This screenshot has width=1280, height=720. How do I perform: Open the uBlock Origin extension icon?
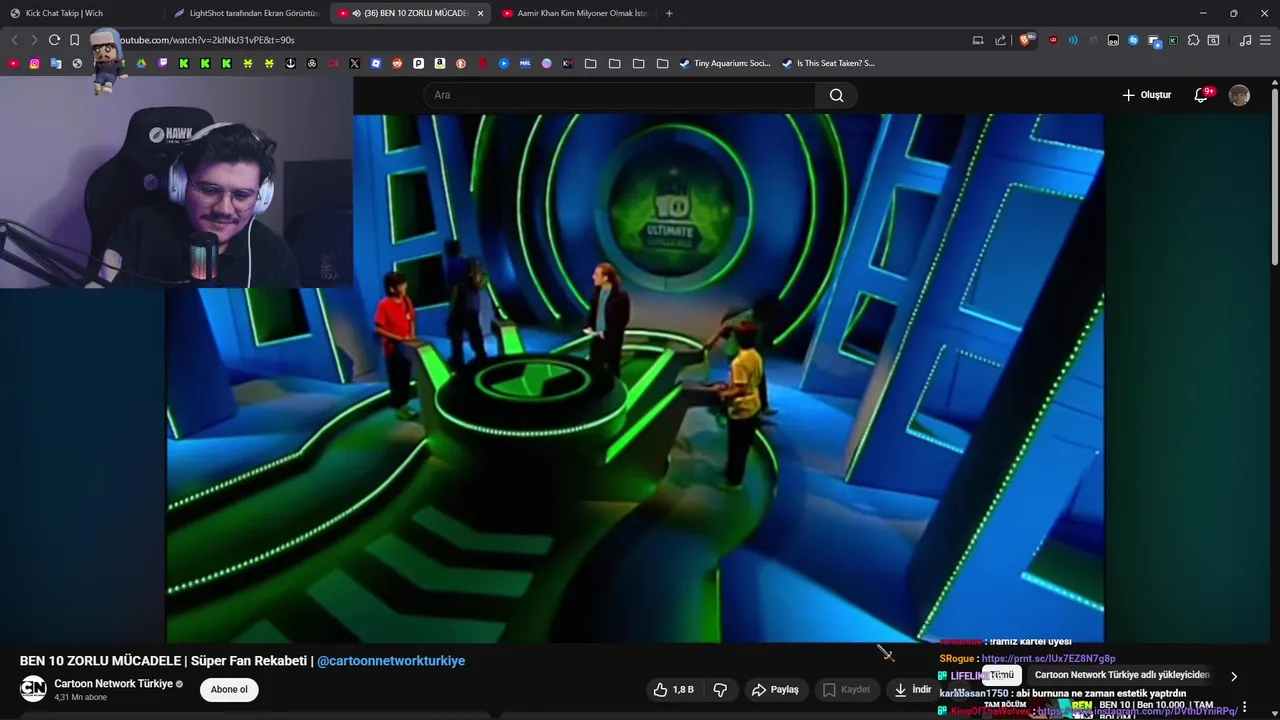[x=1053, y=40]
